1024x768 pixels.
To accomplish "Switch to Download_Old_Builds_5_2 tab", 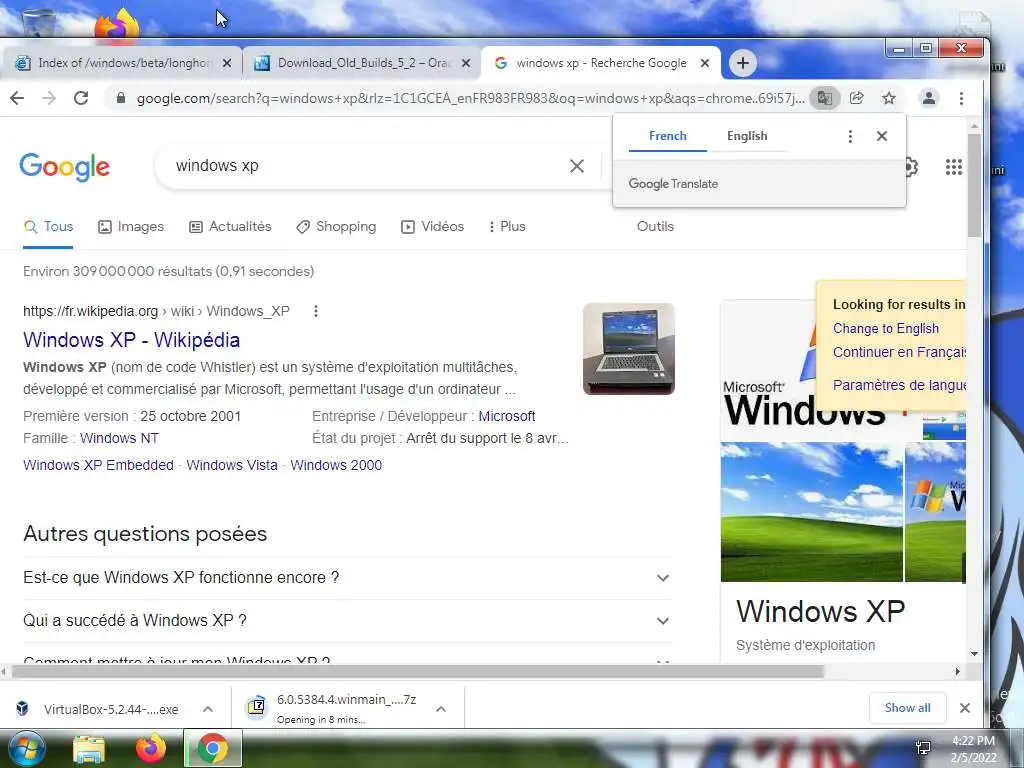I will click(x=361, y=63).
